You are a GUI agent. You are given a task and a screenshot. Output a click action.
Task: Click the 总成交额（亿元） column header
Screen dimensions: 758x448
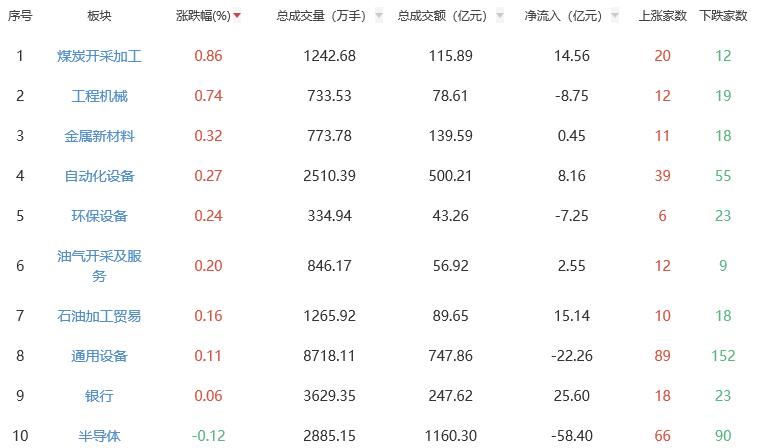pyautogui.click(x=442, y=16)
